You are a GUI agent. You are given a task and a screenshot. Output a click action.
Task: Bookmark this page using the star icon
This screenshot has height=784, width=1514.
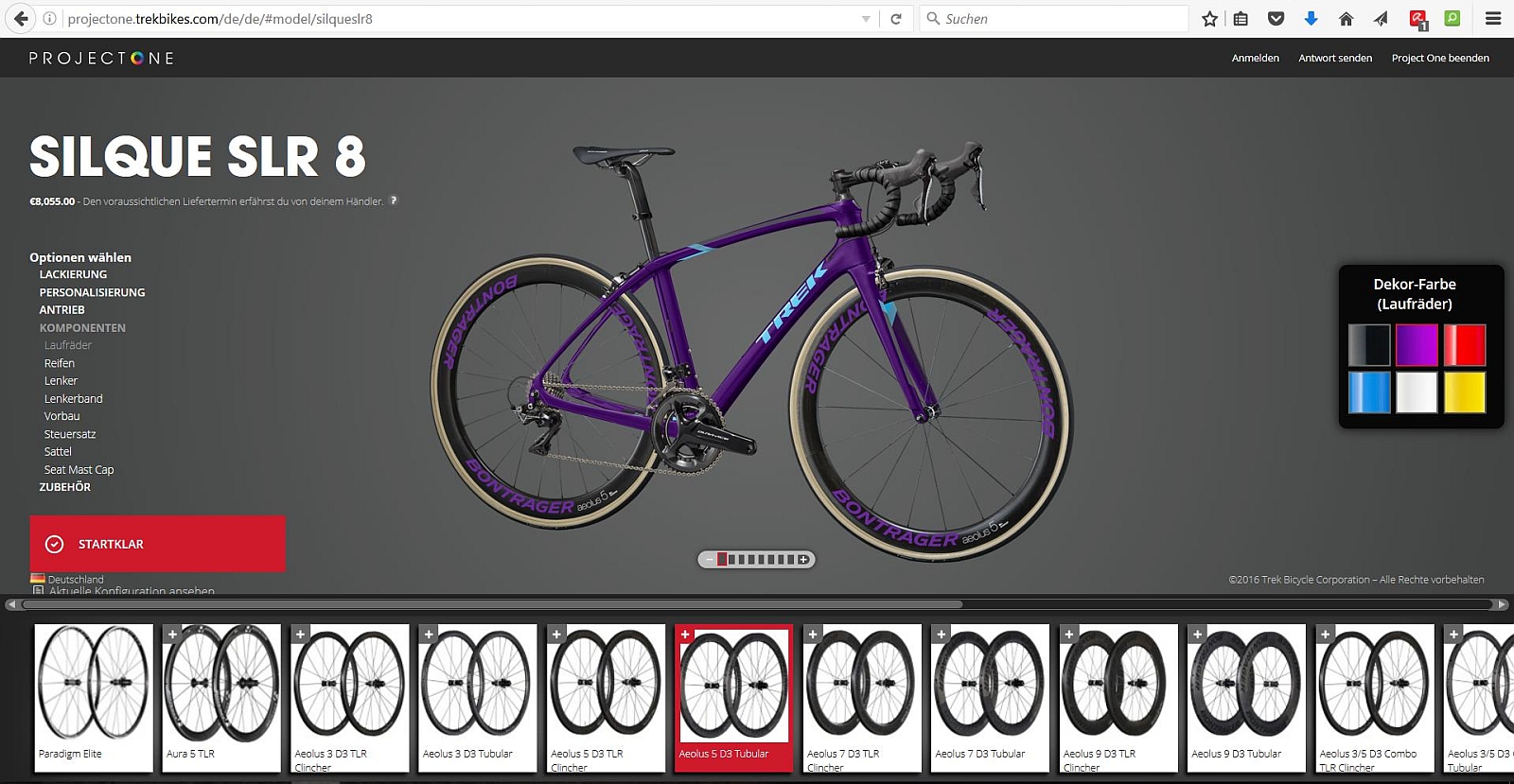pyautogui.click(x=1209, y=19)
